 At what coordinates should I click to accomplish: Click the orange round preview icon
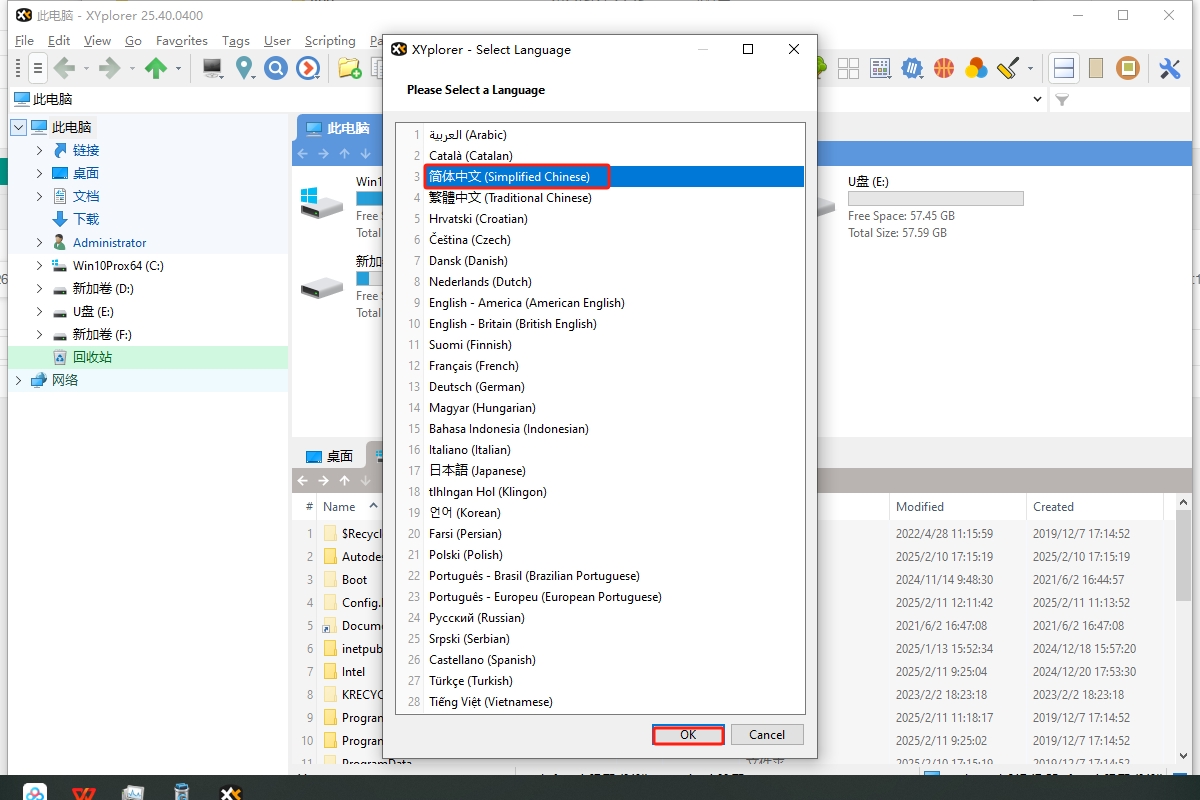[1128, 68]
